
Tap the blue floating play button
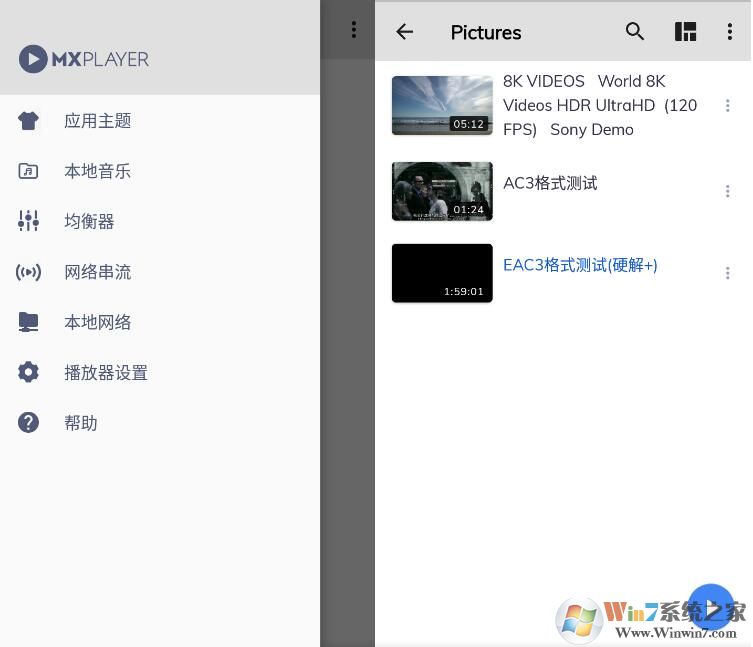(x=711, y=607)
